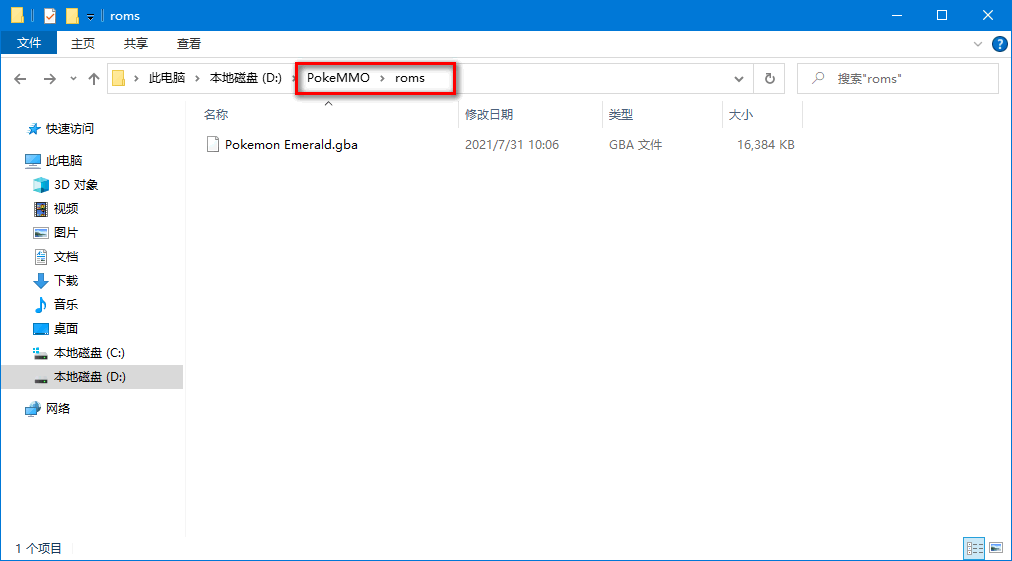Expand the ribbon with chevron arrow
The height and width of the screenshot is (561, 1012).
(978, 44)
